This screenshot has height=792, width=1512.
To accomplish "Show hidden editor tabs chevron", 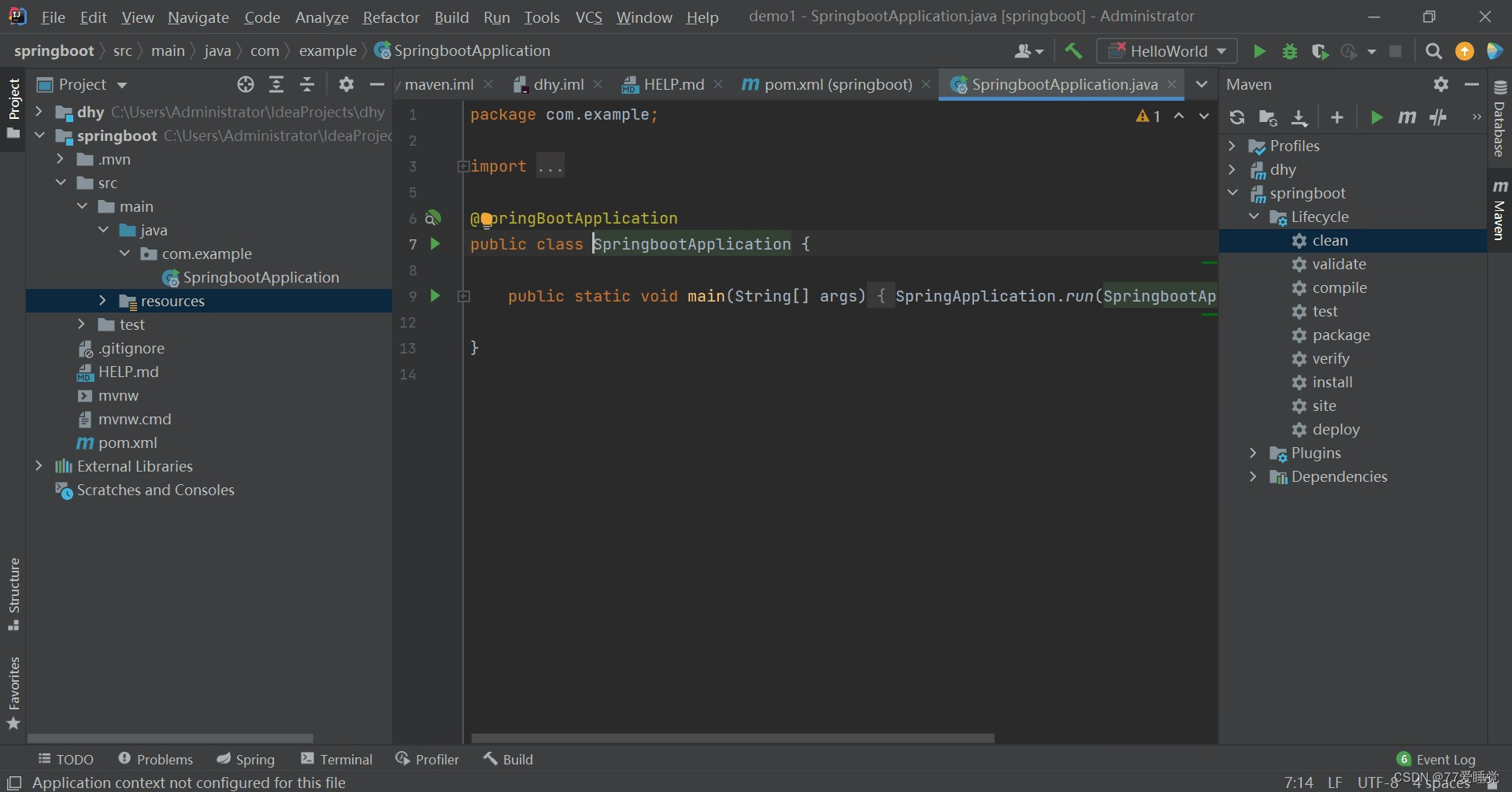I will pyautogui.click(x=1202, y=84).
